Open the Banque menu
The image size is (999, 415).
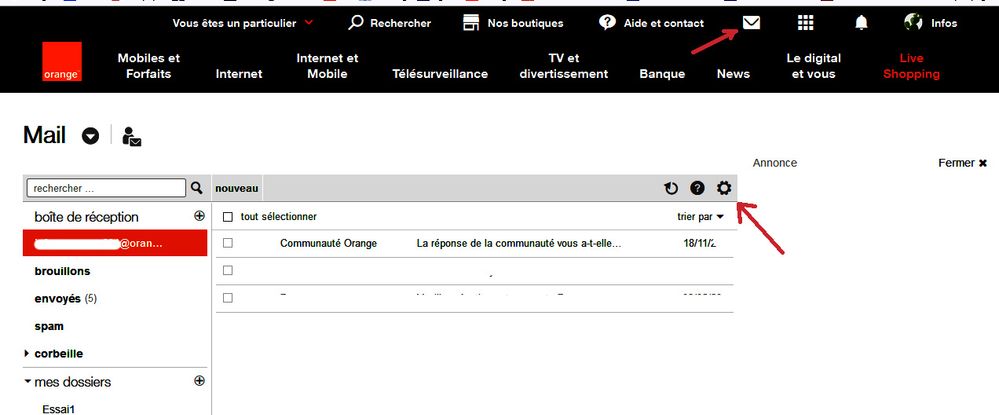662,74
